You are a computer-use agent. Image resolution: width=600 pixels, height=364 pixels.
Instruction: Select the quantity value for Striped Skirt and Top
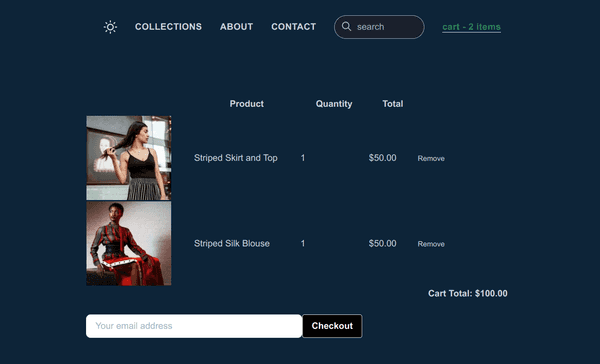pos(303,158)
